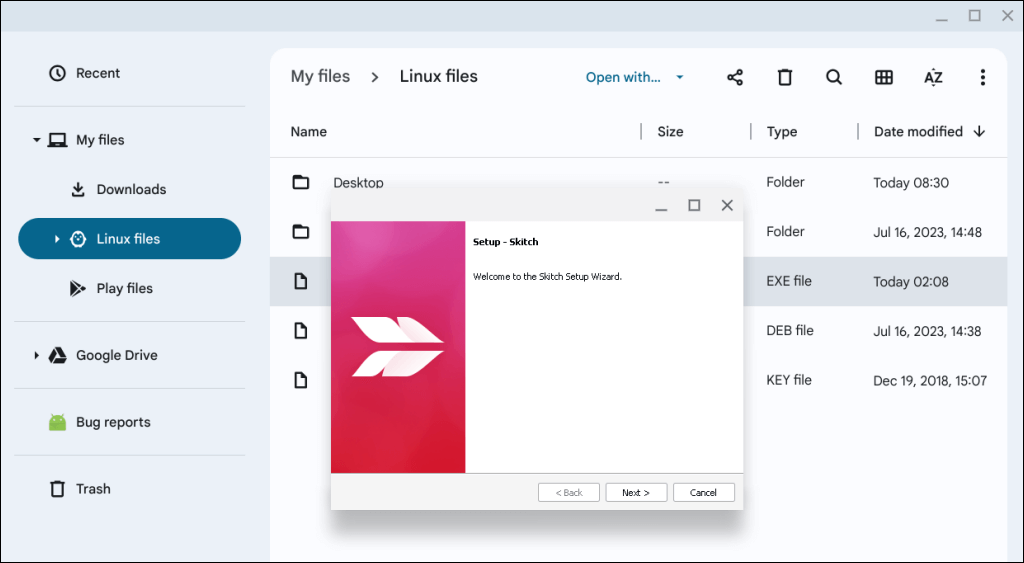Image resolution: width=1024 pixels, height=563 pixels.
Task: Open search with the magnifier icon
Action: click(834, 77)
